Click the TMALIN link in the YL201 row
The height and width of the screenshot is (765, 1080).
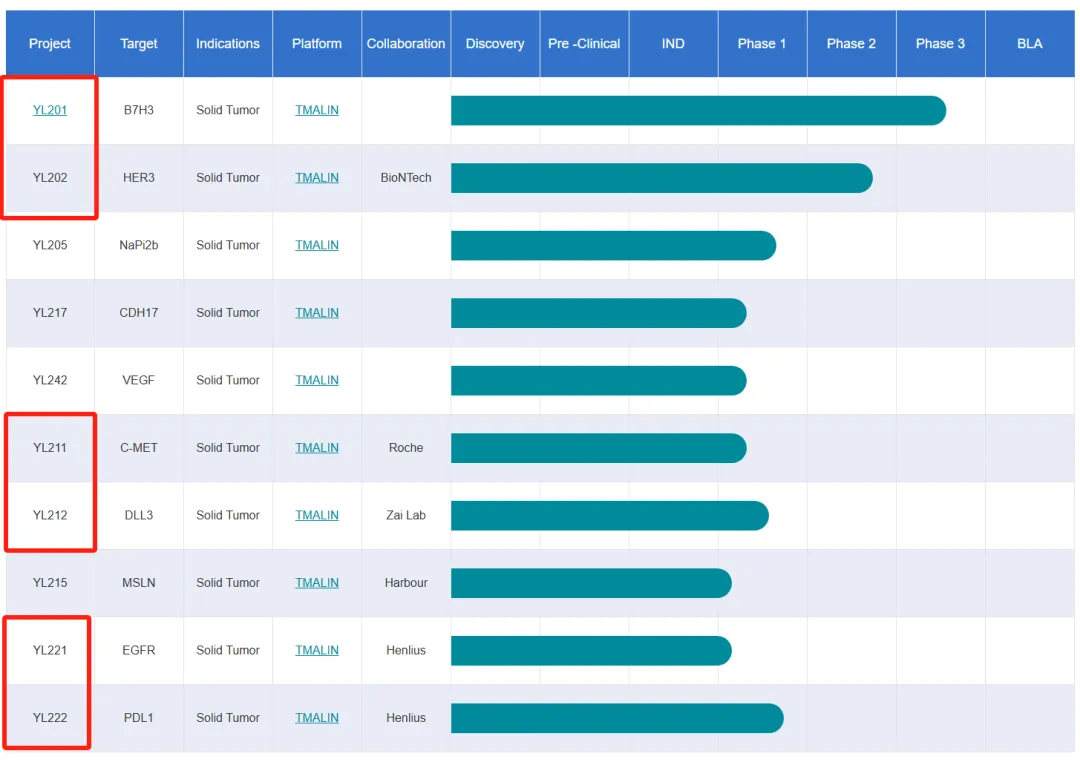317,110
